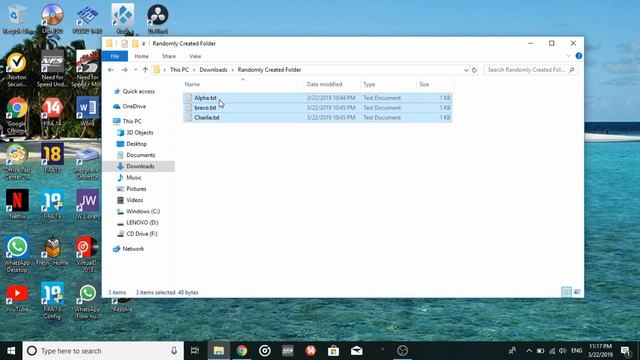Expand the address bar history dropdown

click(466, 70)
